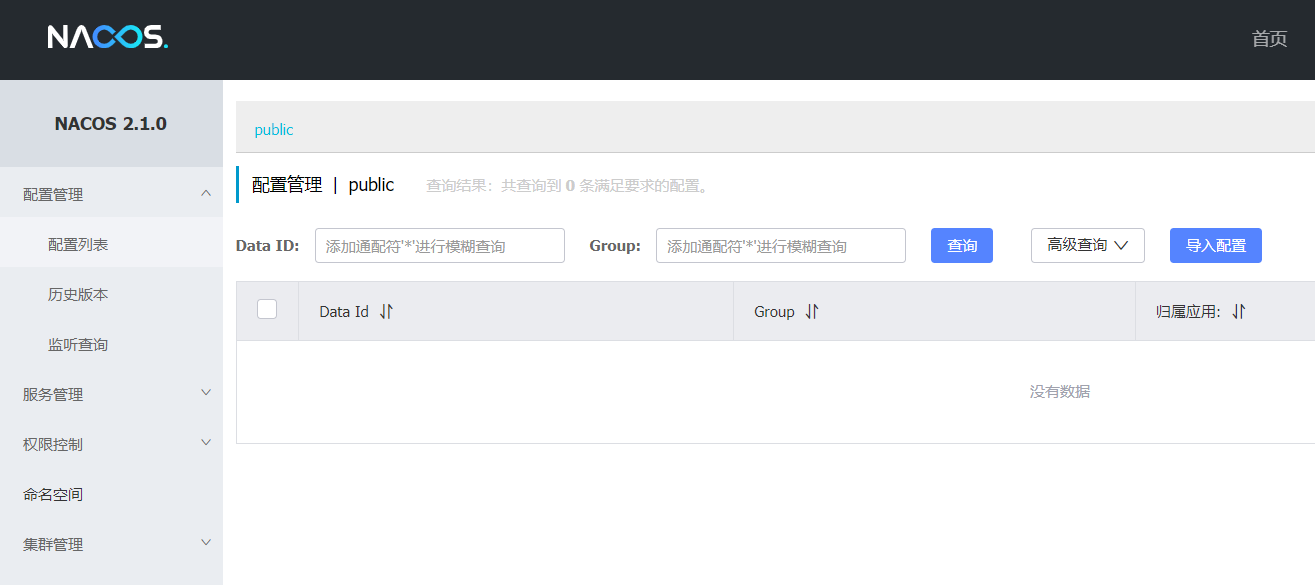
Task: Open 命名空间 in the sidebar
Action: [52, 493]
